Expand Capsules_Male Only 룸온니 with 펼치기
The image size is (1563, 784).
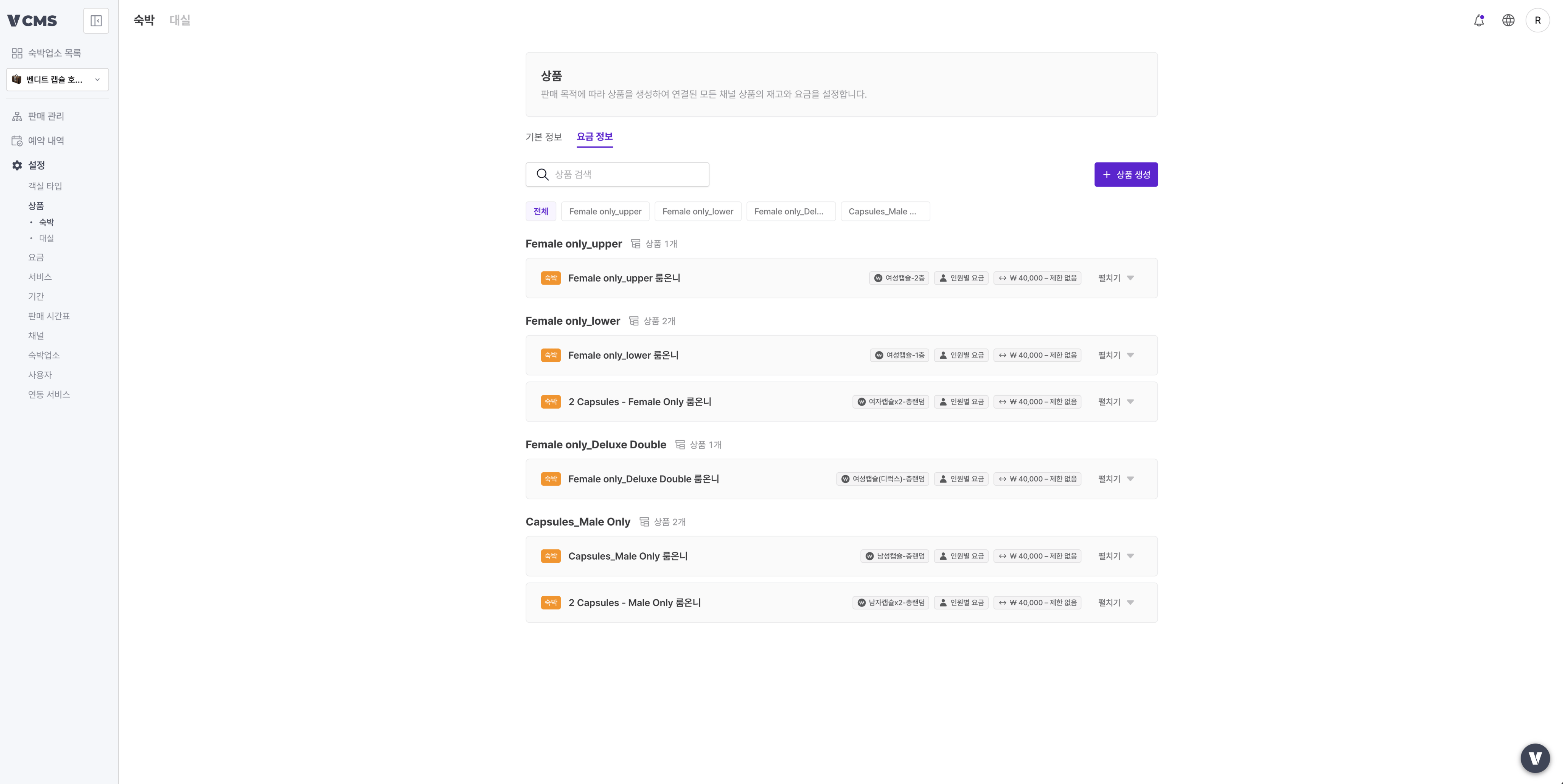click(x=1115, y=556)
